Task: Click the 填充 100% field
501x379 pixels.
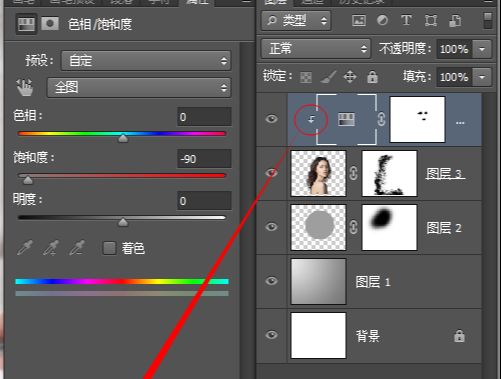Action: click(454, 77)
